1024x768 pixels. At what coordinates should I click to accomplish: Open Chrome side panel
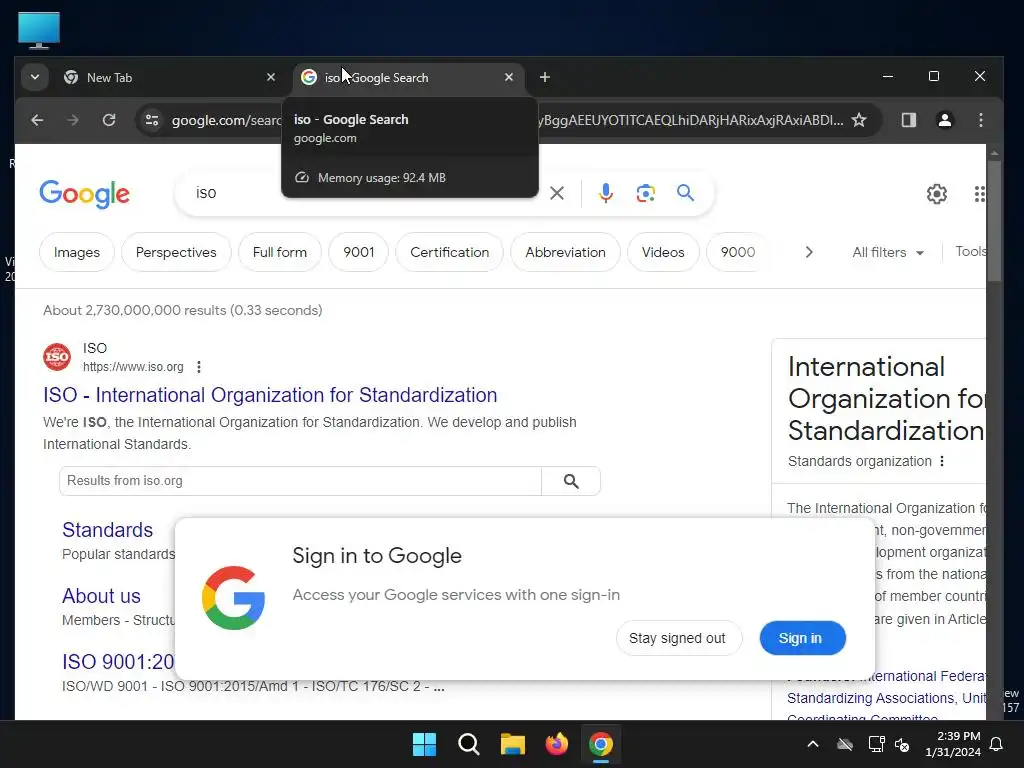pyautogui.click(x=908, y=120)
